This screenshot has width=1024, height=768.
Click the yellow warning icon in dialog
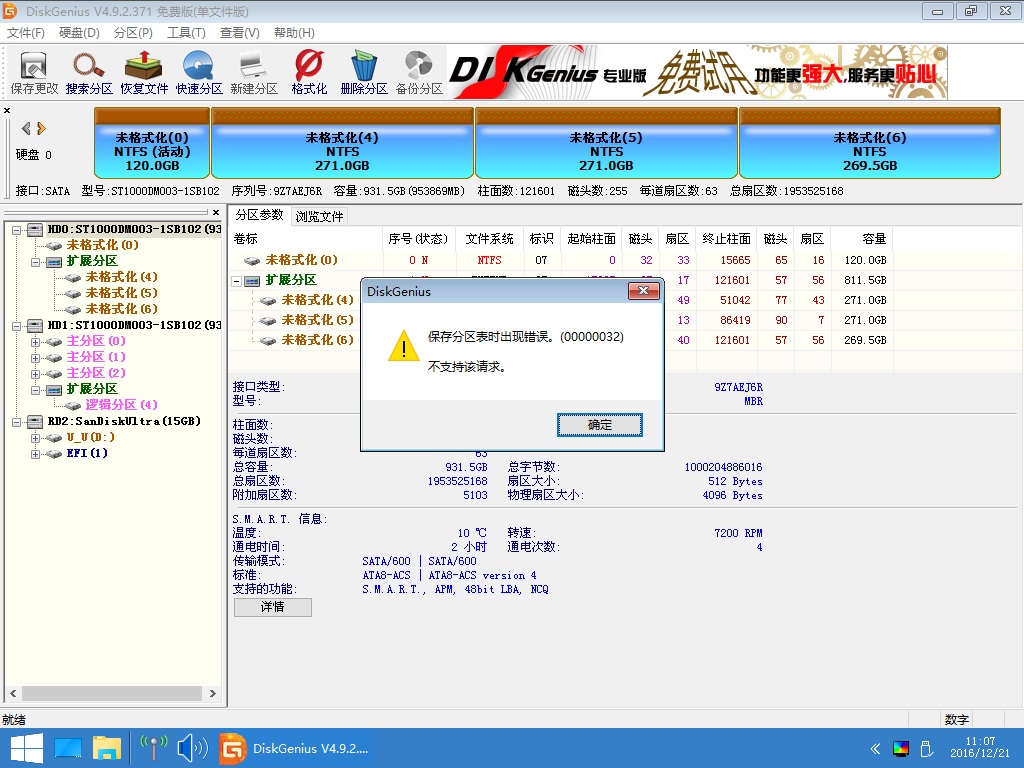404,345
